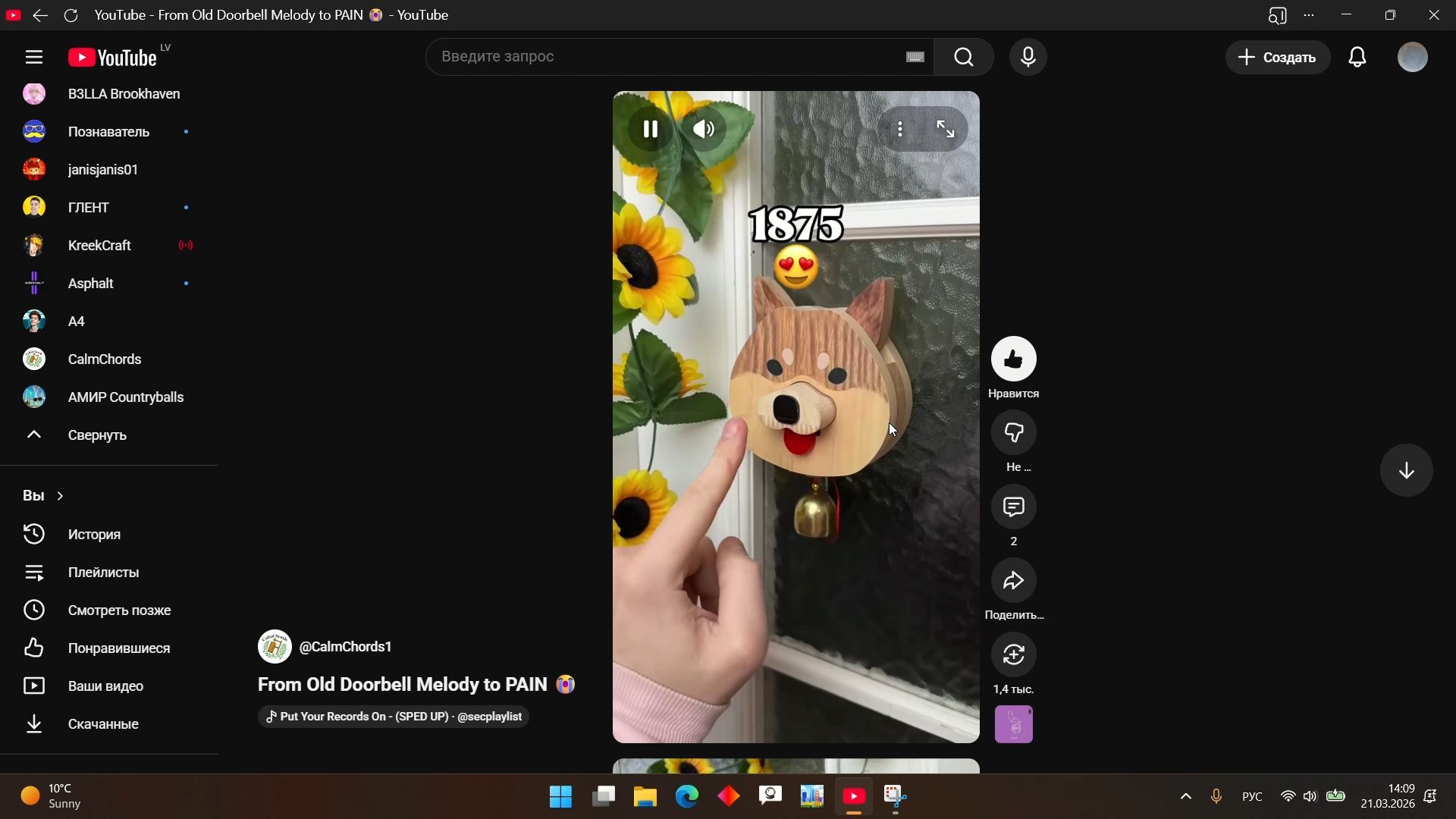
Task: Go to next Short with down arrow
Action: coord(1407,471)
